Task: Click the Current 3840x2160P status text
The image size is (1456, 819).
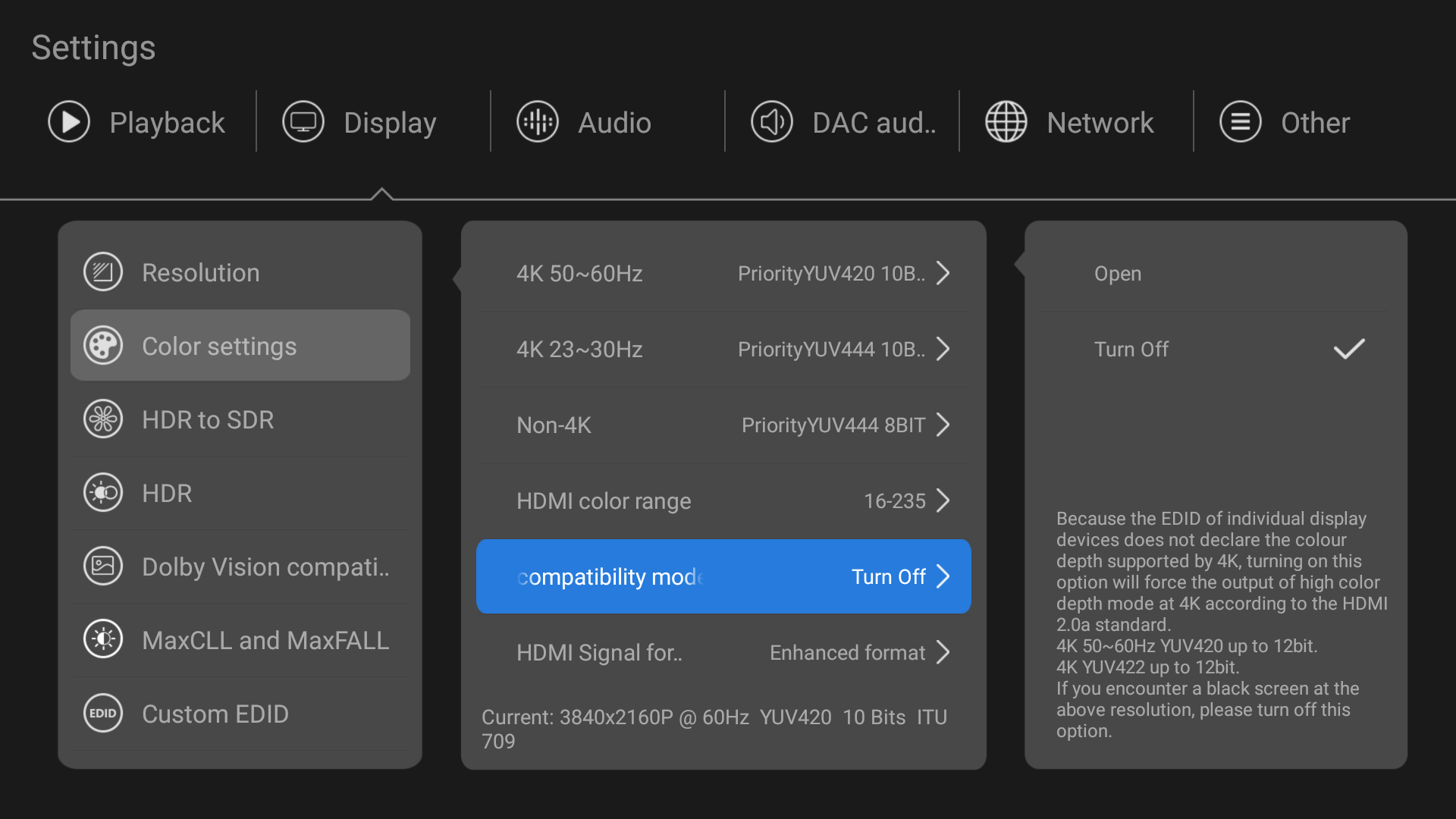Action: coord(714,729)
